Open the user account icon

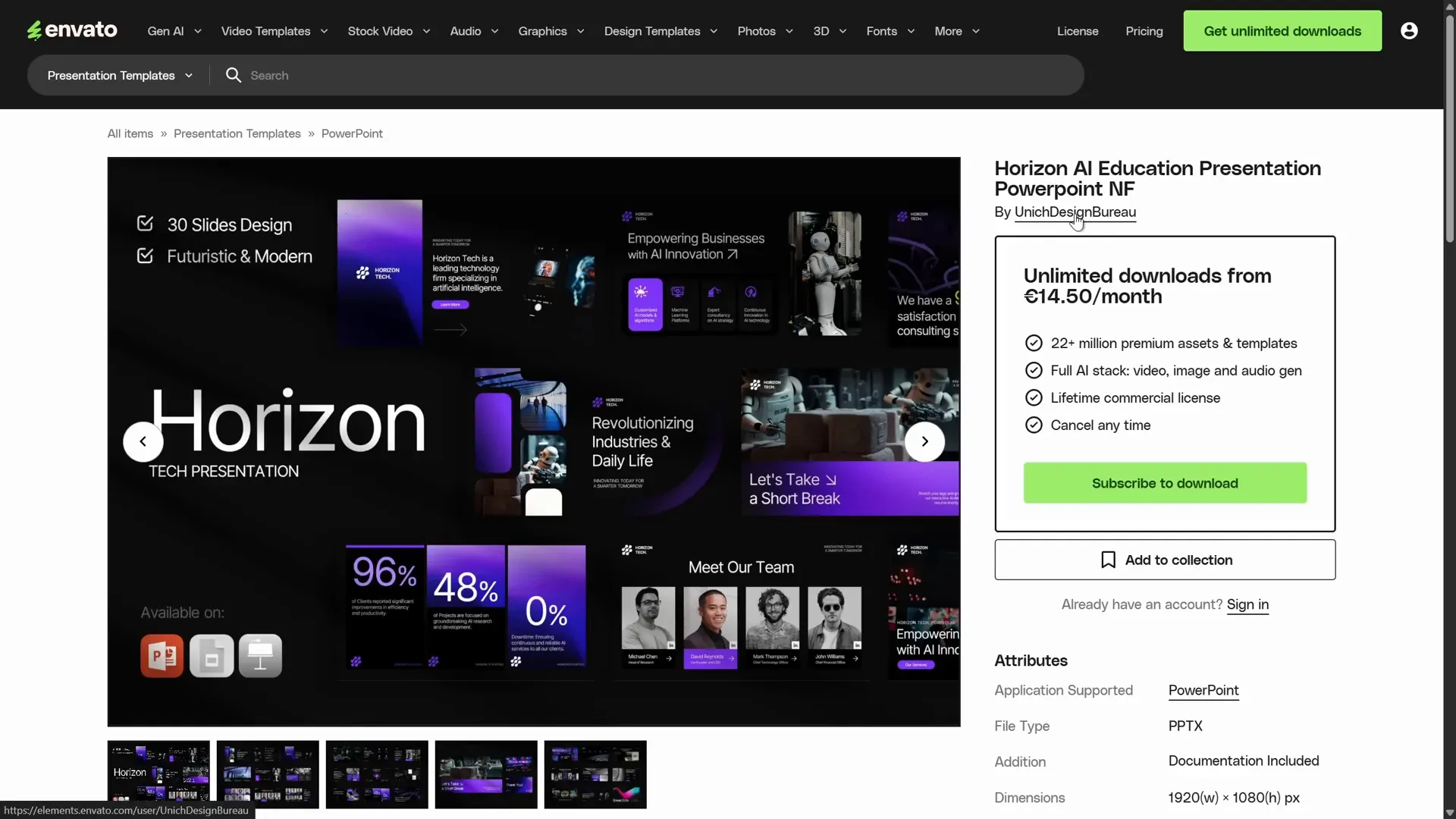(x=1409, y=30)
